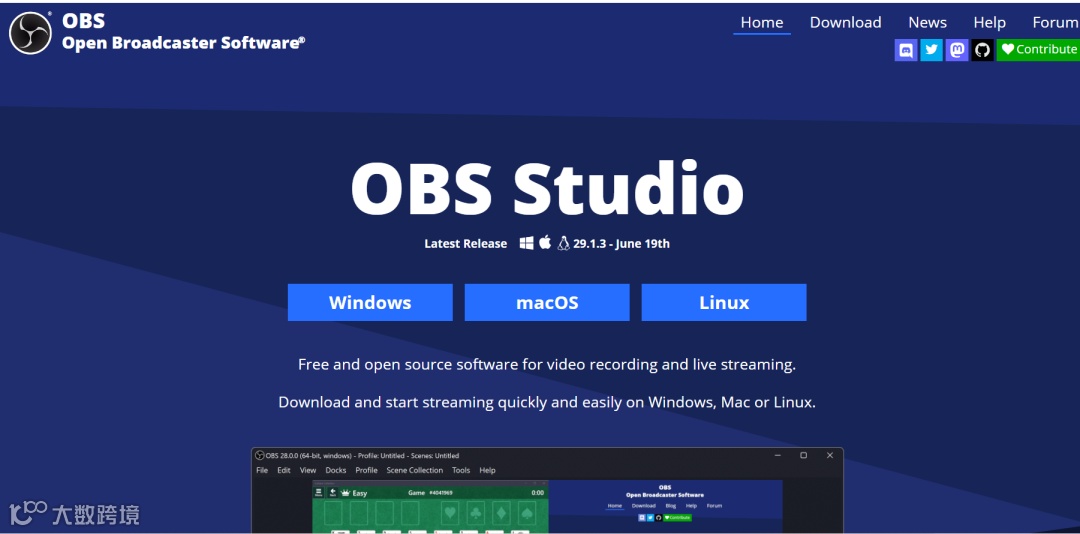This screenshot has width=1080, height=534.
Task: Open the Docks menu in the OBS window
Action: point(336,471)
